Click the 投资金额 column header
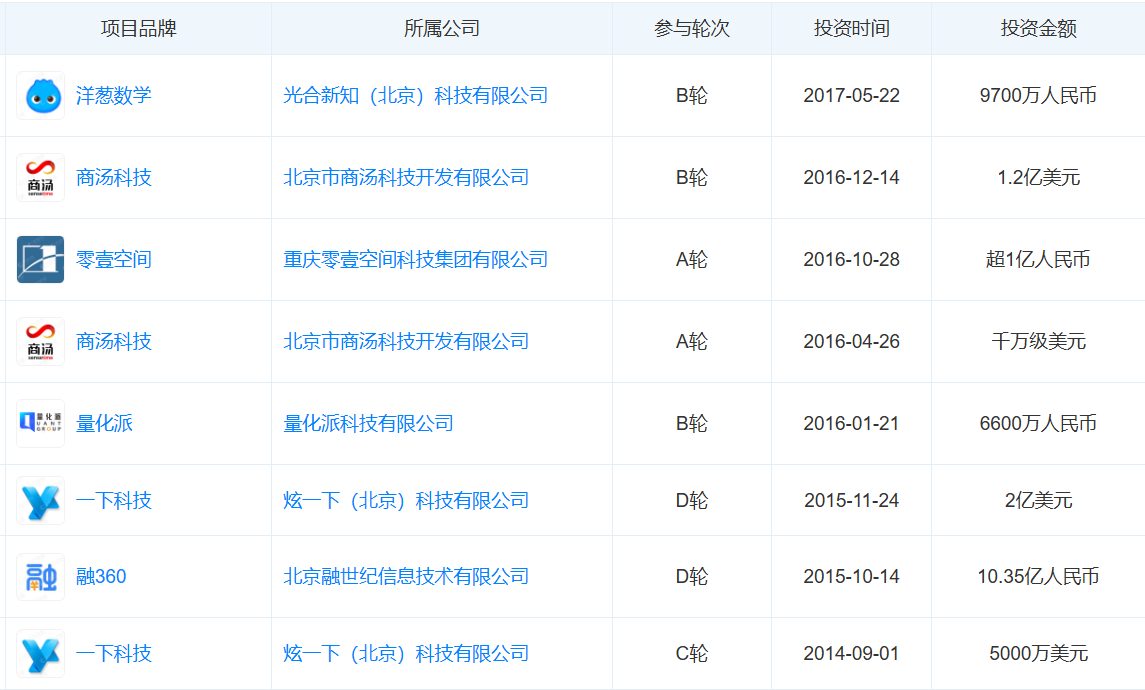The image size is (1145, 690). click(x=1038, y=28)
